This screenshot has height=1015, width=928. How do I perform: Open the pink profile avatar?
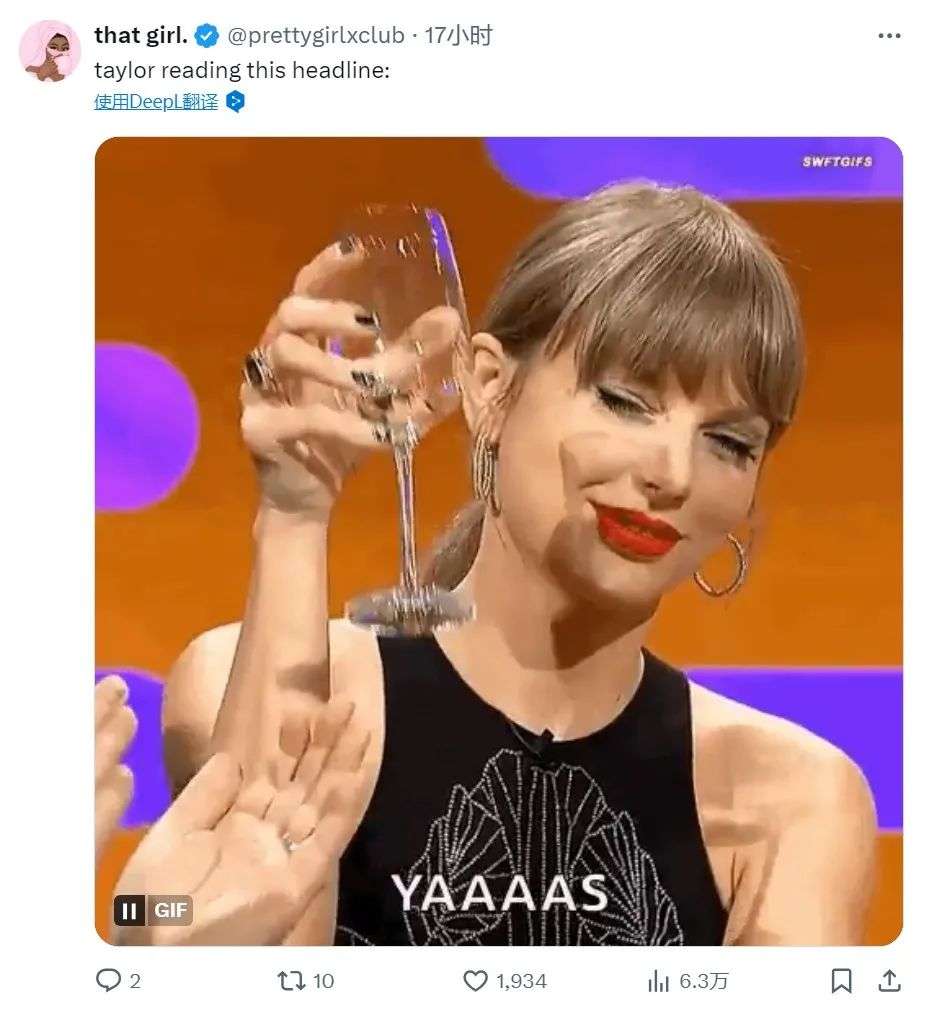coord(50,50)
